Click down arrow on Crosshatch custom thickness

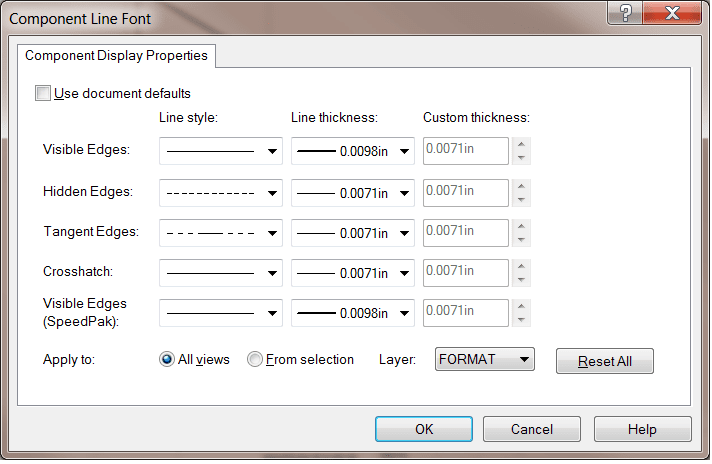521,280
